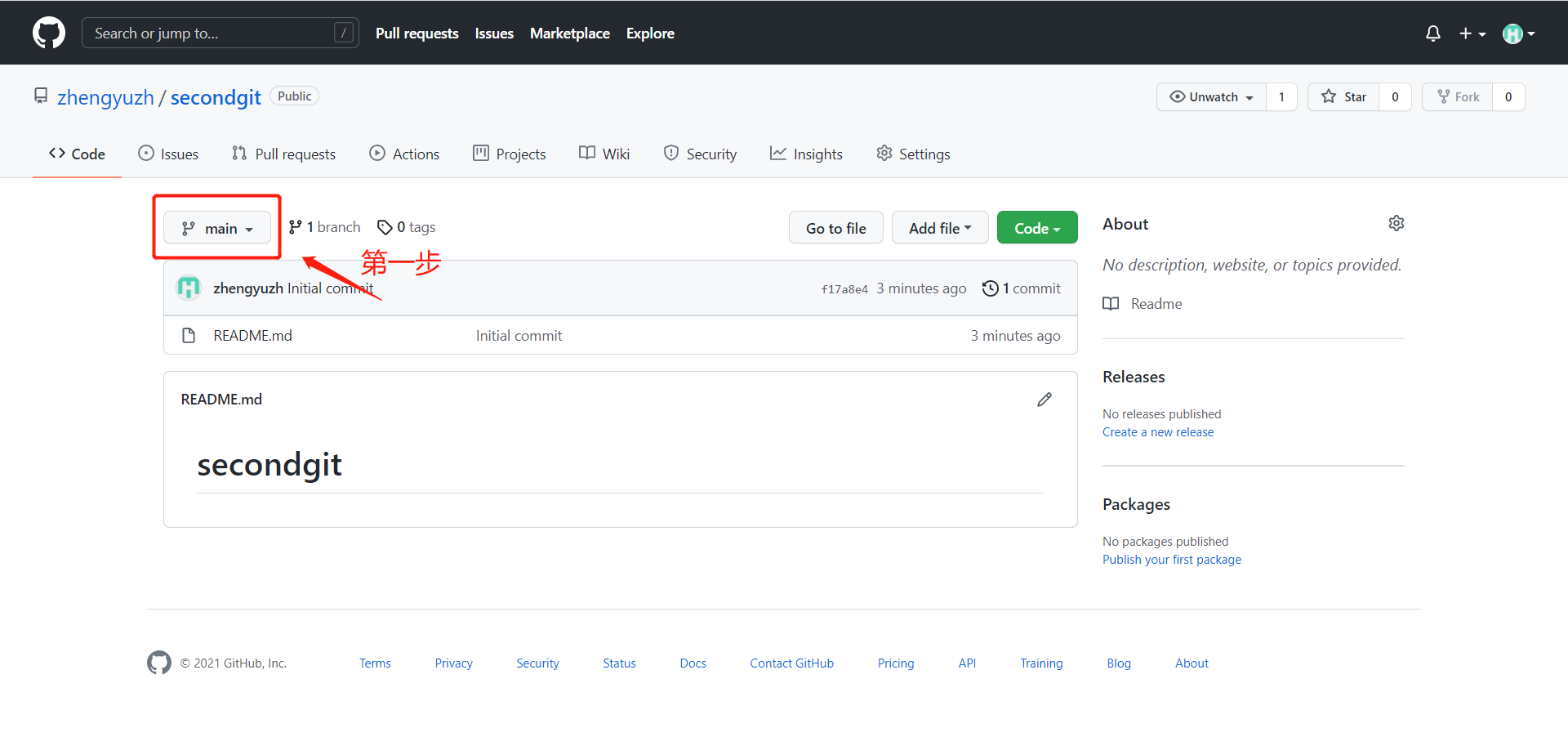1568x737 pixels.
Task: Click the footer GitHub logo
Action: pos(159,663)
